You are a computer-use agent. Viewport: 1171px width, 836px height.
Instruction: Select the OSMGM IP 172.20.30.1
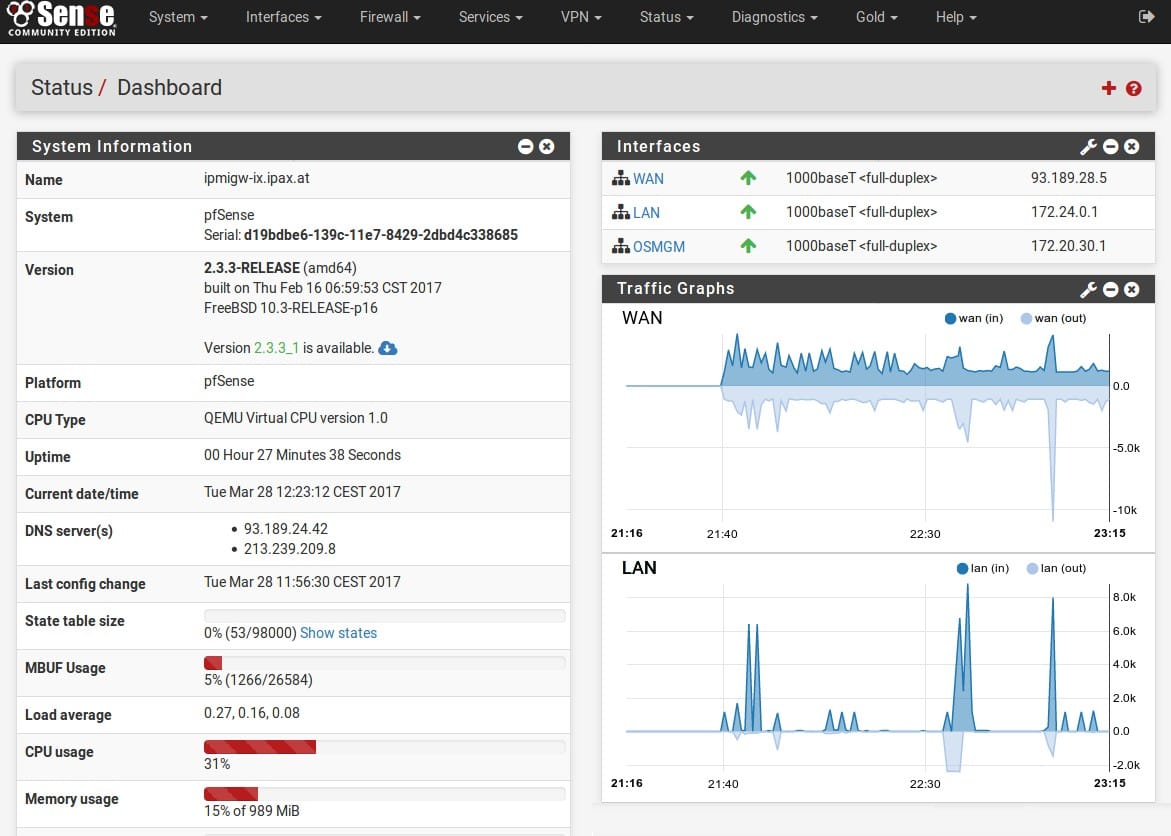[x=1068, y=246]
